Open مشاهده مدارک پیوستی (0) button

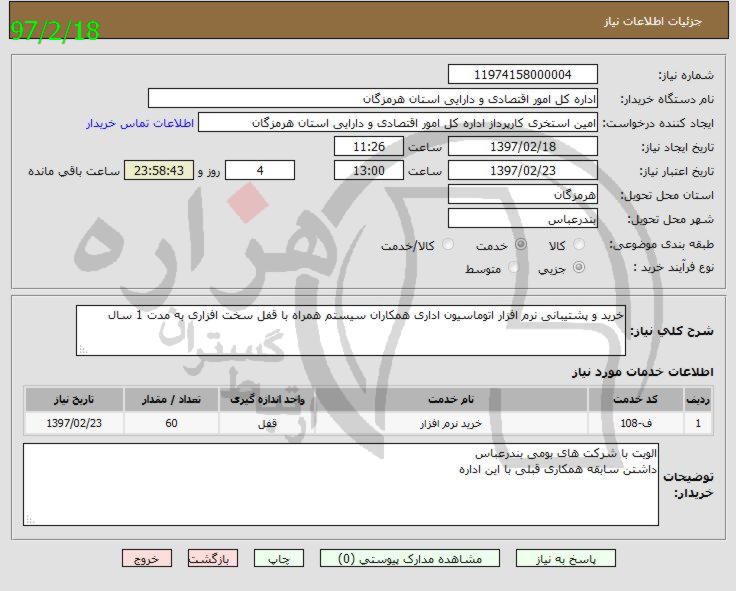(x=410, y=559)
